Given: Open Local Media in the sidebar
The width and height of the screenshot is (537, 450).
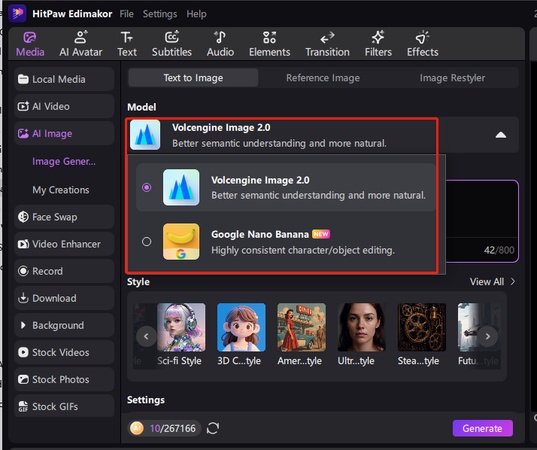Looking at the screenshot, I should [64, 79].
